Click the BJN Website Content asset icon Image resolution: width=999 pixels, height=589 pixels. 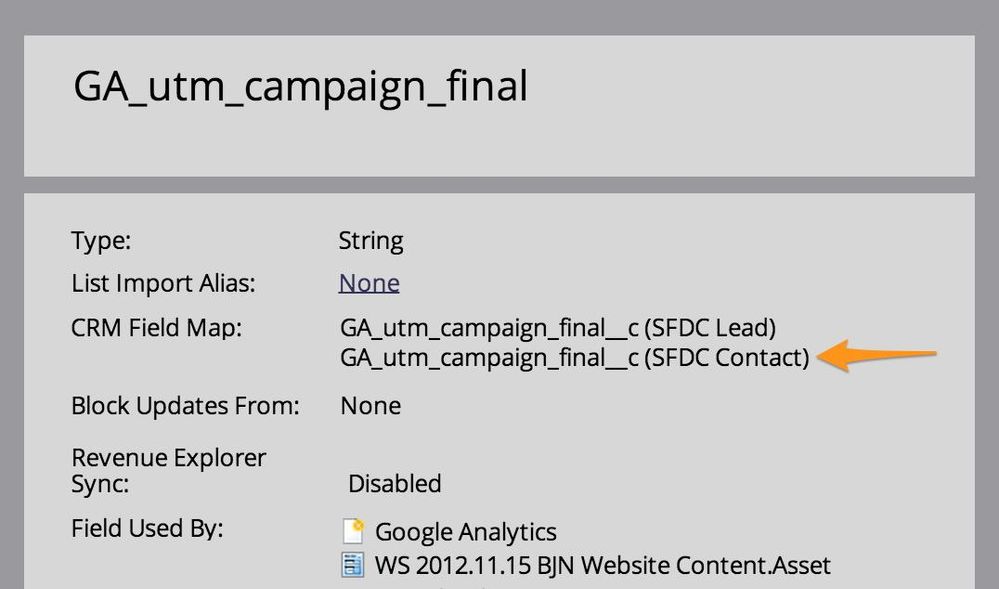[x=353, y=564]
